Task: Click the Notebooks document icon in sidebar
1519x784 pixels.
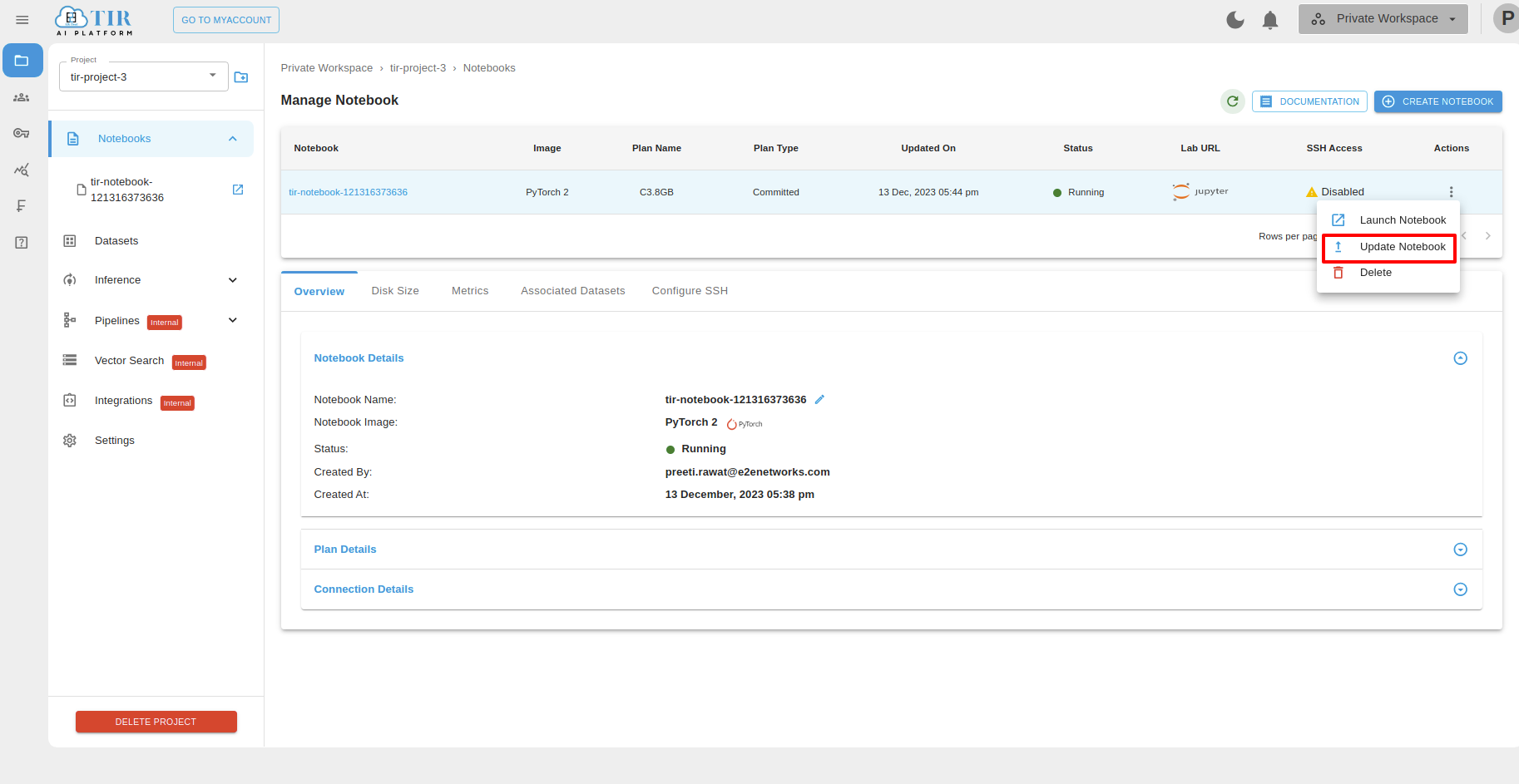Action: [x=73, y=139]
